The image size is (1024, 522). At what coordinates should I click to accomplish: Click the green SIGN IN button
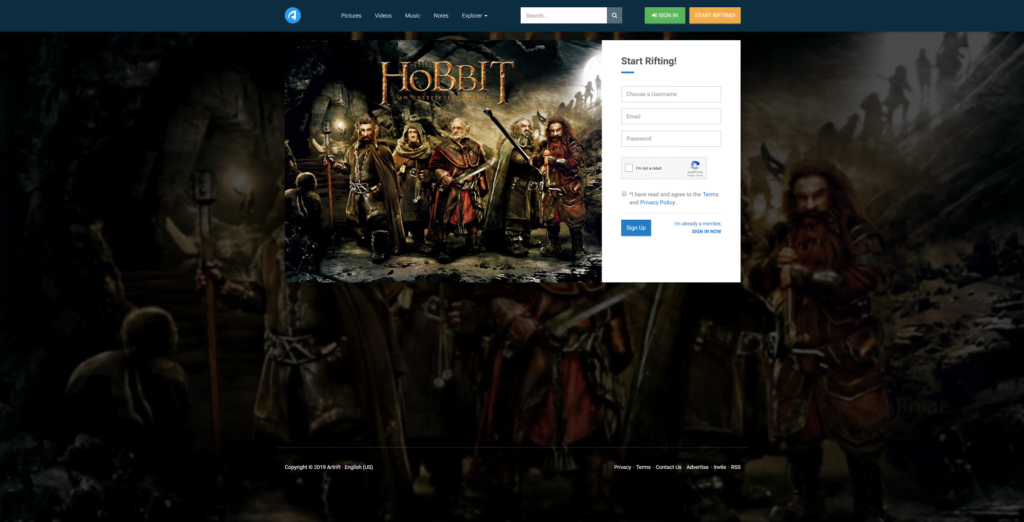(x=665, y=15)
